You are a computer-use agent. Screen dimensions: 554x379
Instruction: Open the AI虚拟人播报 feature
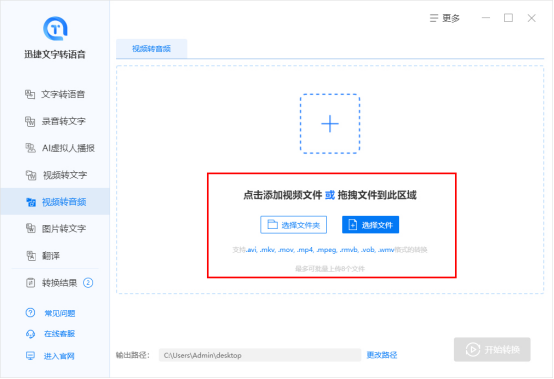(60, 148)
